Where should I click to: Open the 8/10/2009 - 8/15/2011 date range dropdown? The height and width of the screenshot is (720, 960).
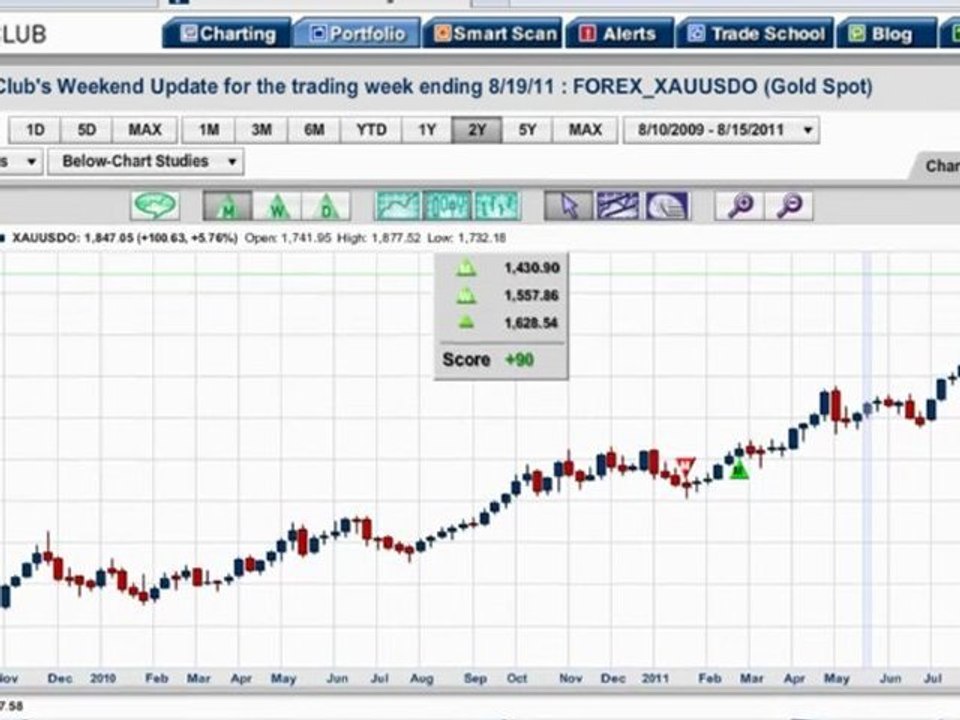(721, 130)
